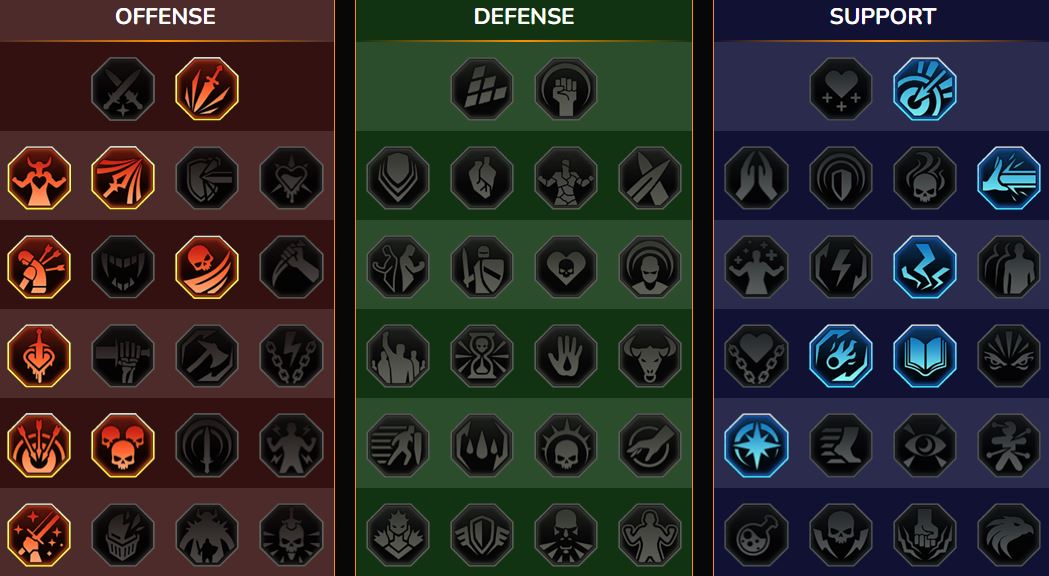Screen dimensions: 1049x576
Task: Select the winged shield mastery in Defense
Action: click(482, 535)
